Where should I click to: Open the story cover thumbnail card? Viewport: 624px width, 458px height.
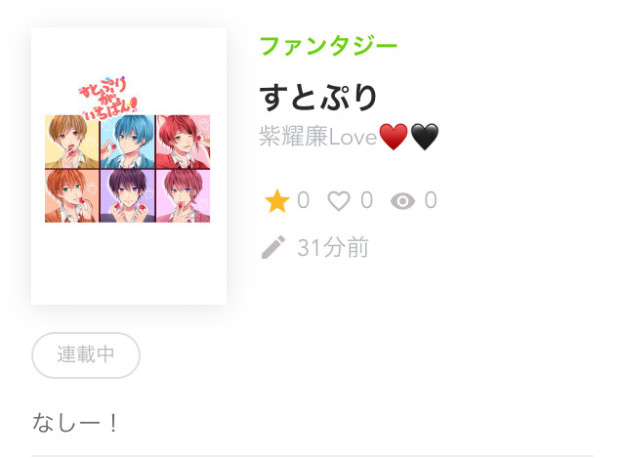click(129, 166)
